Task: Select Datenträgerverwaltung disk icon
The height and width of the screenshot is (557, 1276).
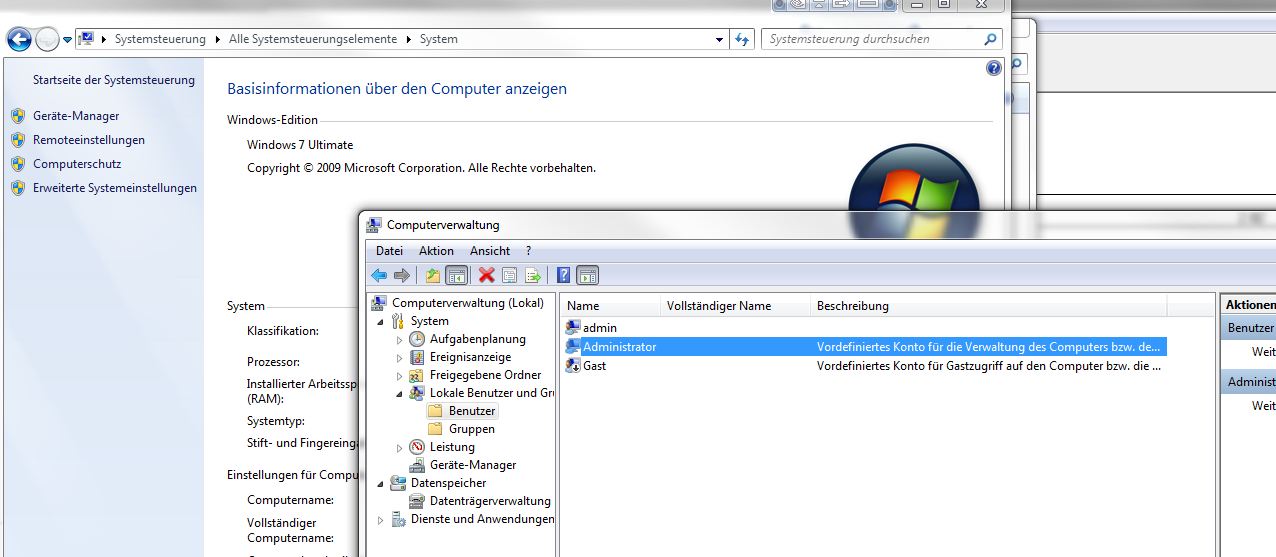Action: pos(417,501)
